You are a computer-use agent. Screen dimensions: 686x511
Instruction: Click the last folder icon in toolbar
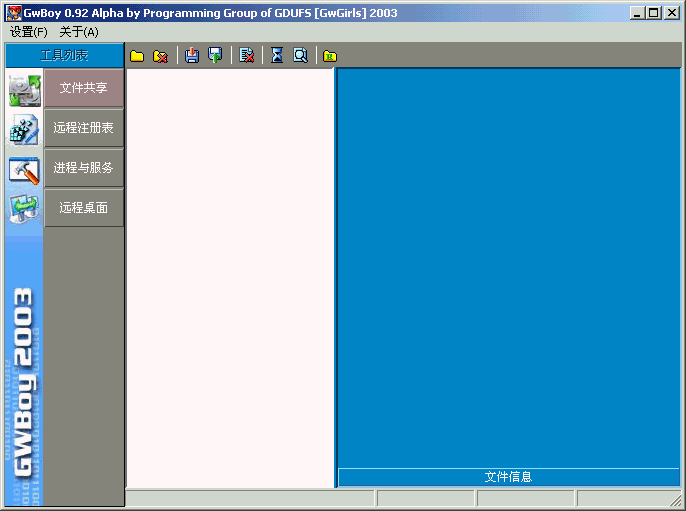pos(330,56)
